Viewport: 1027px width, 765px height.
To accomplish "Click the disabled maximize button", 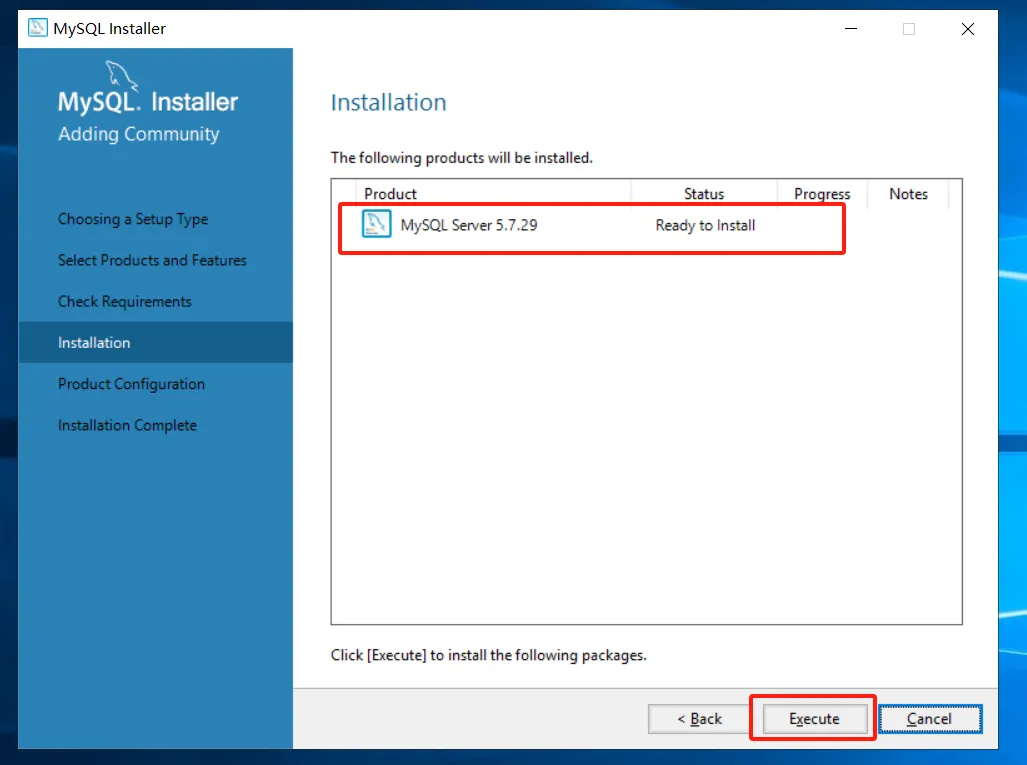I will 908,29.
